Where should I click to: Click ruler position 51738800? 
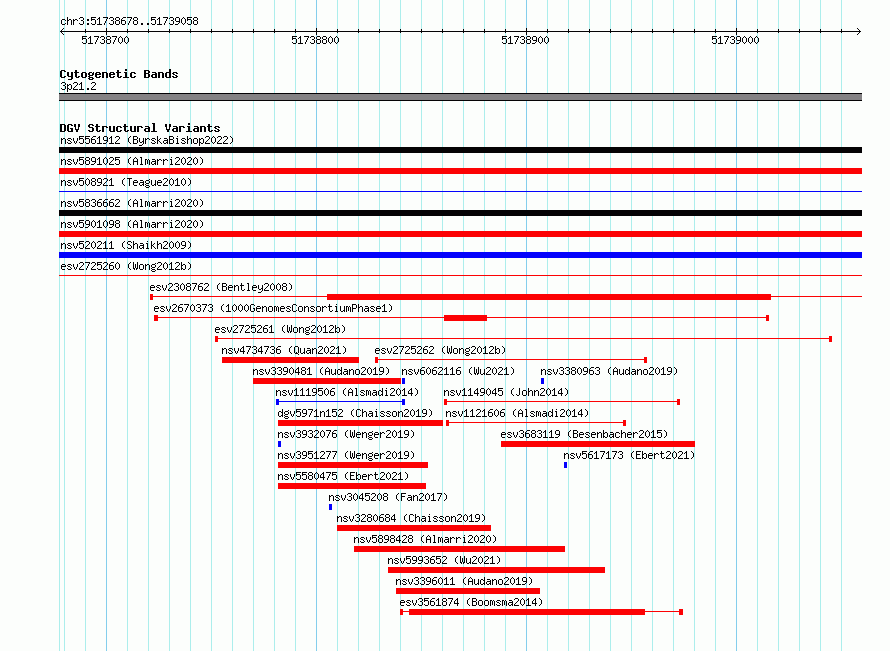tap(316, 40)
